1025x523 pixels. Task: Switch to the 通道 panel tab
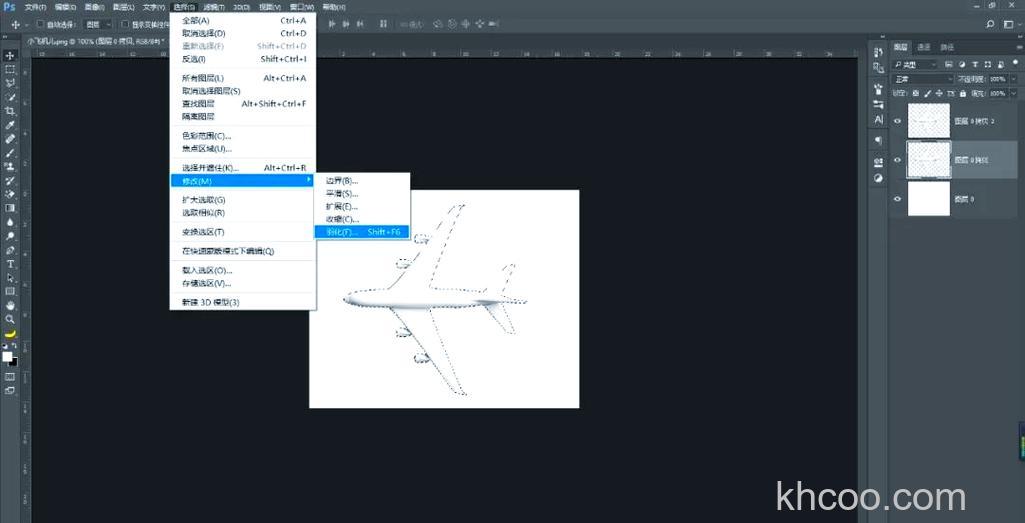point(924,47)
